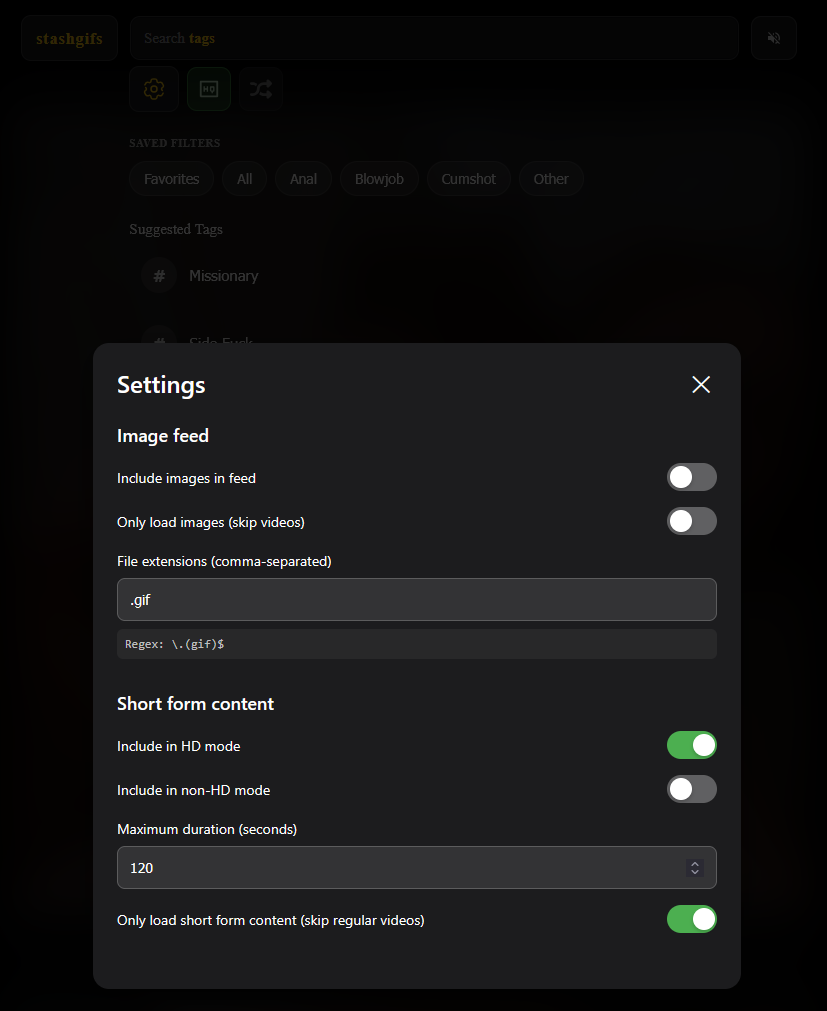Select the Favorites saved filter
The height and width of the screenshot is (1011, 827).
pyautogui.click(x=171, y=179)
